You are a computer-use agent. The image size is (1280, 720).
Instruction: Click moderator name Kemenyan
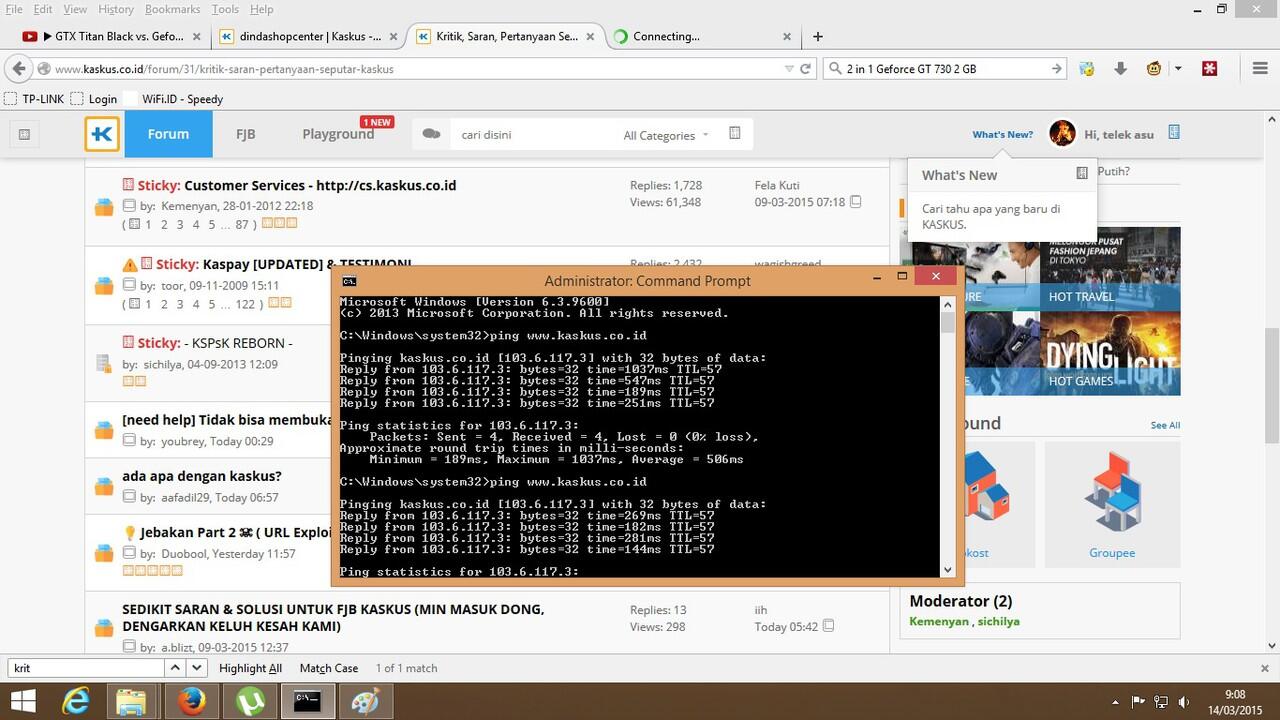(x=939, y=621)
